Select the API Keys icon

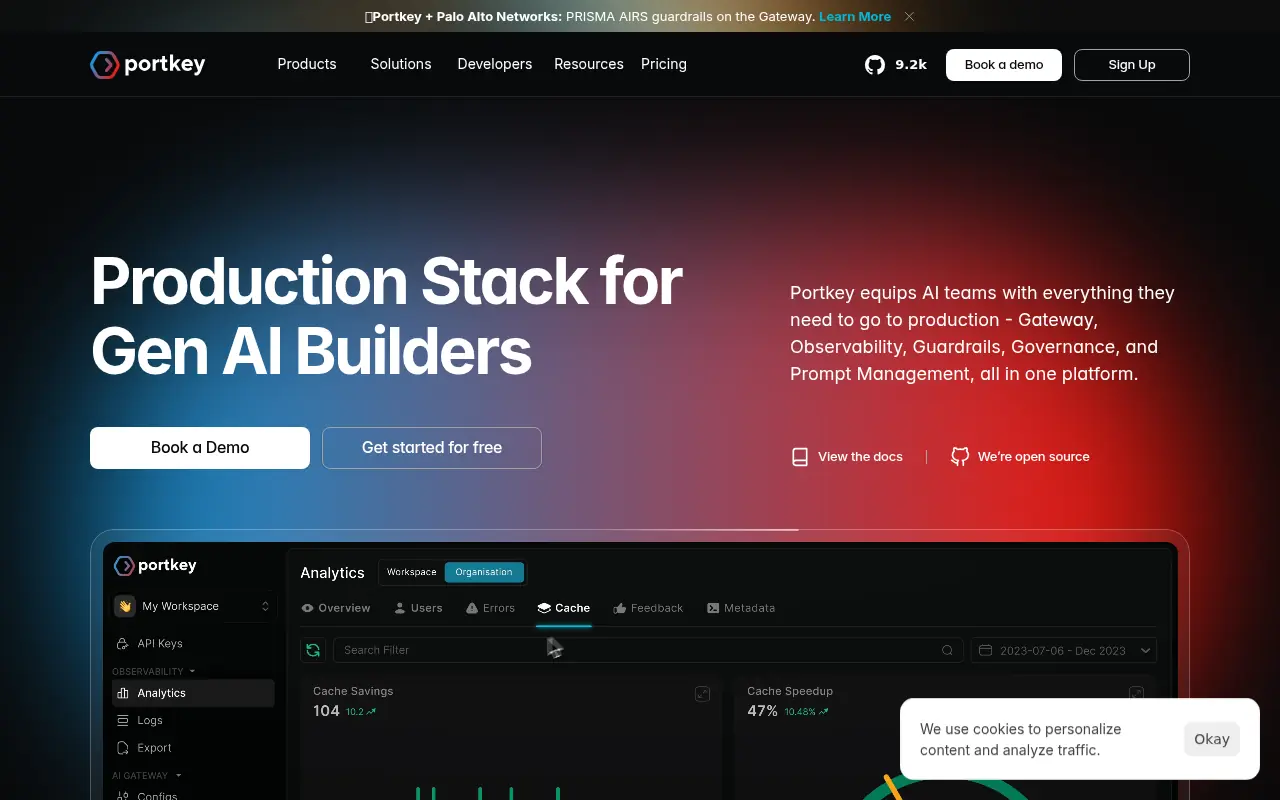pyautogui.click(x=122, y=643)
